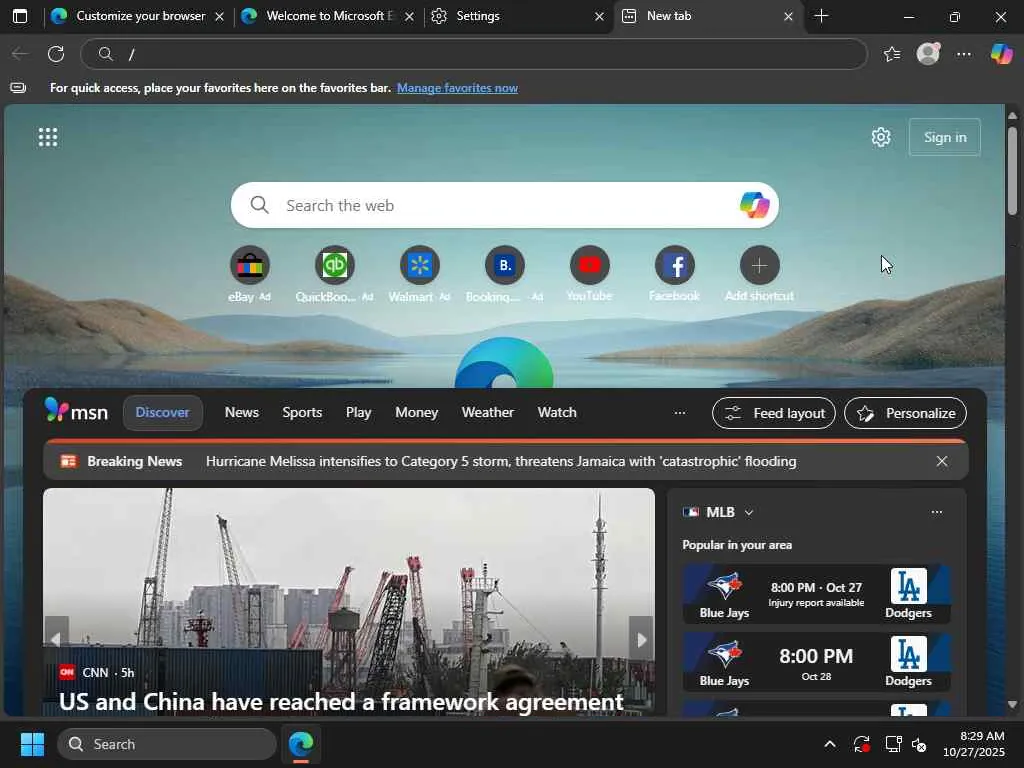Open the QuickBooks shortcut
The height and width of the screenshot is (768, 1024).
pos(334,265)
